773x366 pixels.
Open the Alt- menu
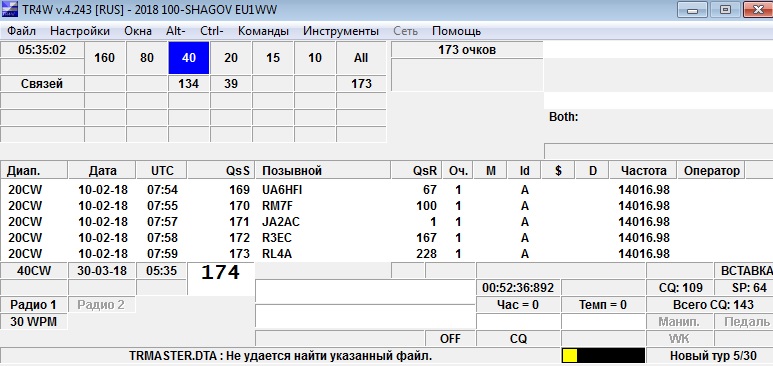[x=176, y=31]
